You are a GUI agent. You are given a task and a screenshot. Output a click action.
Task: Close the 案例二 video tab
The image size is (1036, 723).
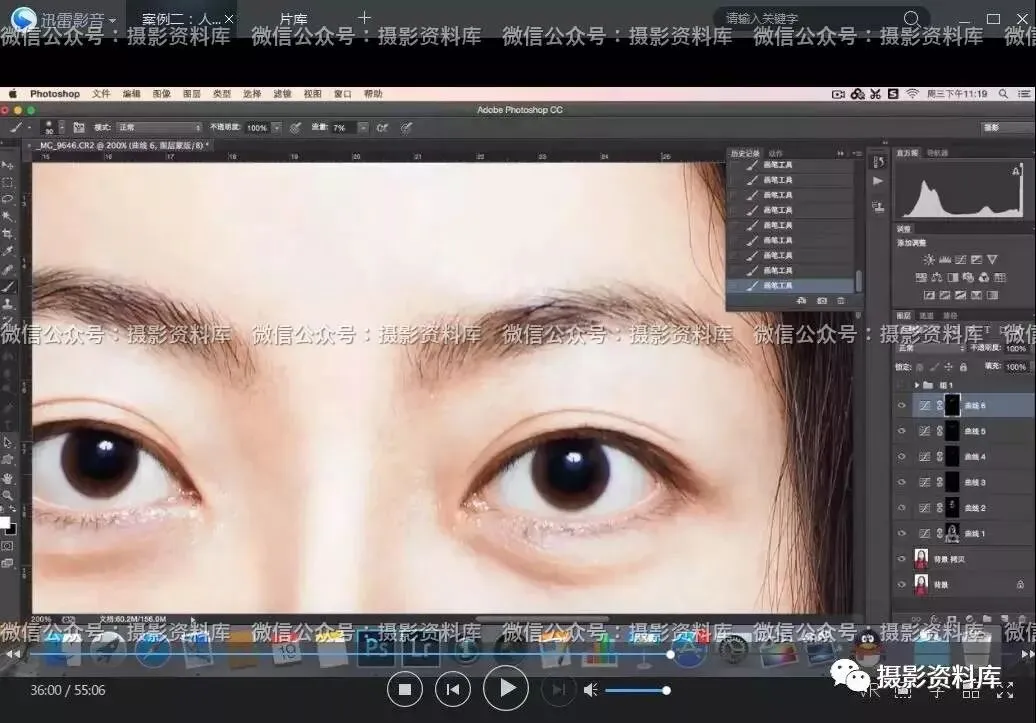pyautogui.click(x=229, y=19)
